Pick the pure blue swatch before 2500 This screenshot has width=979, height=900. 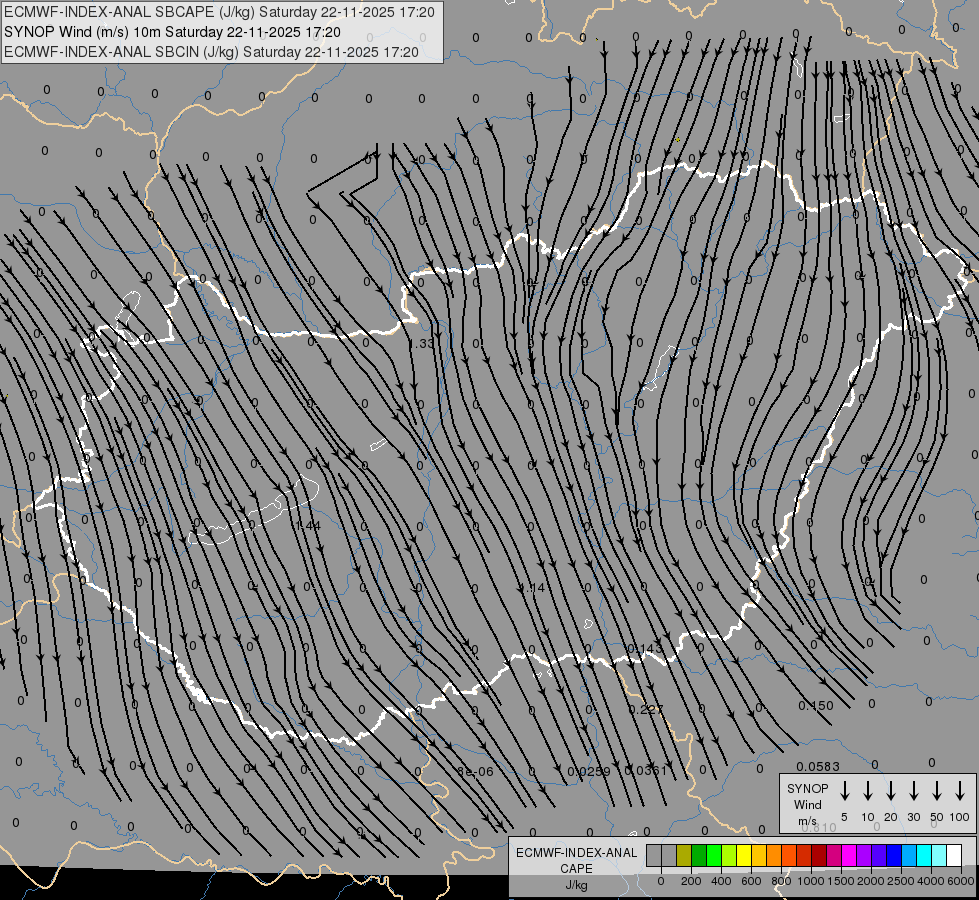click(894, 855)
